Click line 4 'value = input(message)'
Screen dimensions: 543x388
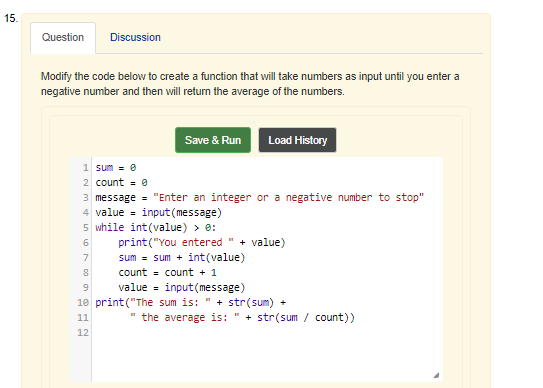click(x=158, y=212)
